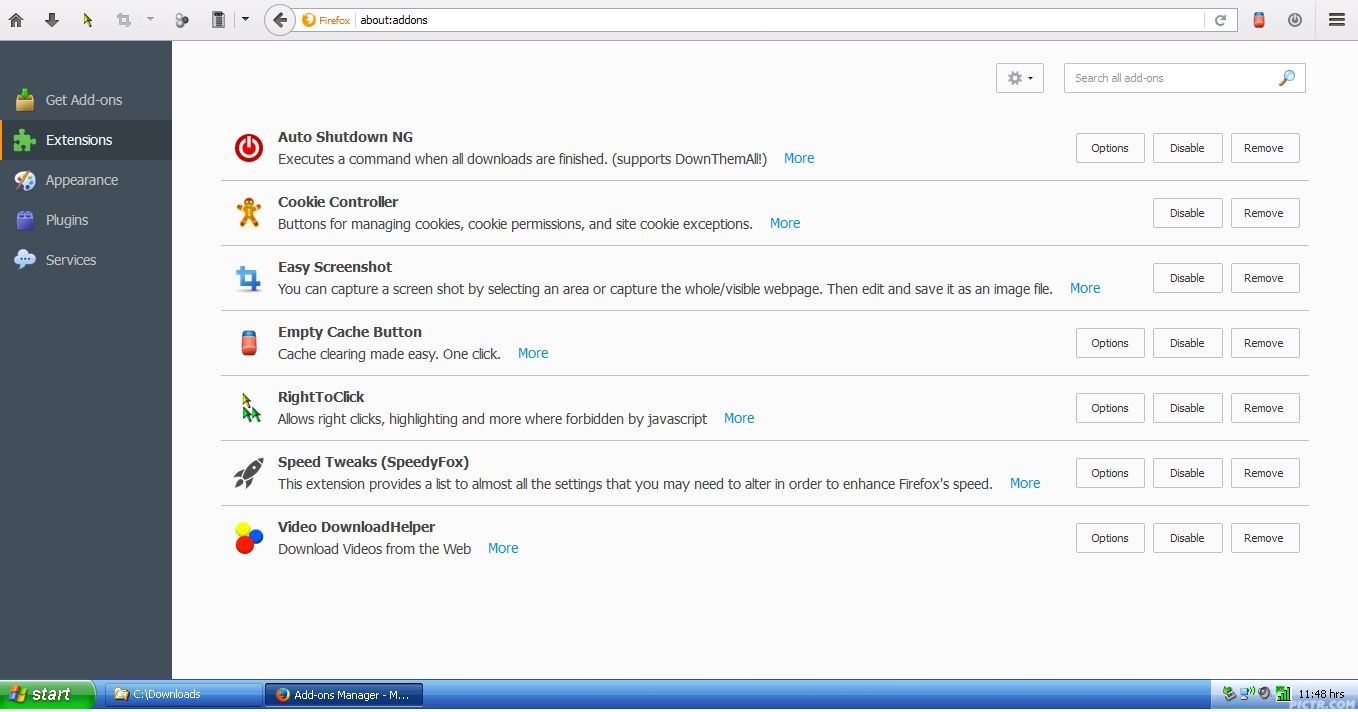Show More details for Auto Shutdown NG
The height and width of the screenshot is (712, 1358).
[799, 158]
